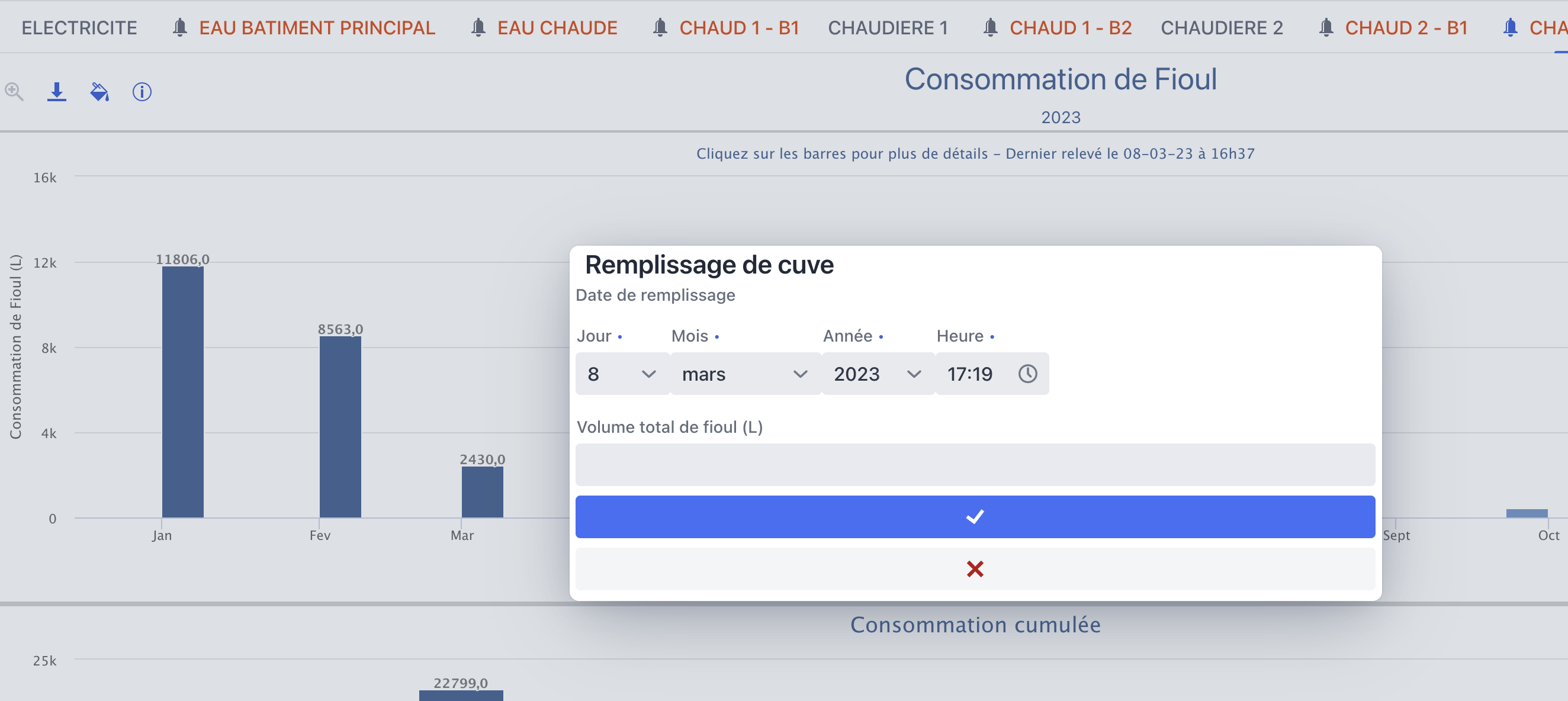Image resolution: width=1568 pixels, height=701 pixels.
Task: Expand the Jour dropdown showing 8
Action: click(x=622, y=374)
